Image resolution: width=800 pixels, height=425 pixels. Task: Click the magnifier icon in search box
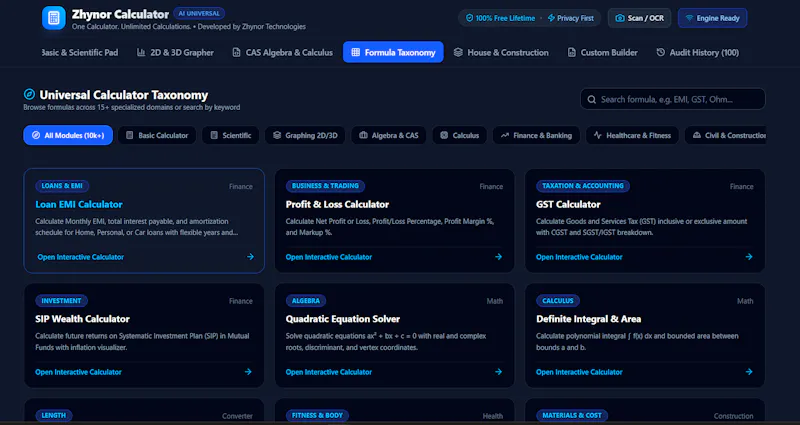click(x=591, y=99)
